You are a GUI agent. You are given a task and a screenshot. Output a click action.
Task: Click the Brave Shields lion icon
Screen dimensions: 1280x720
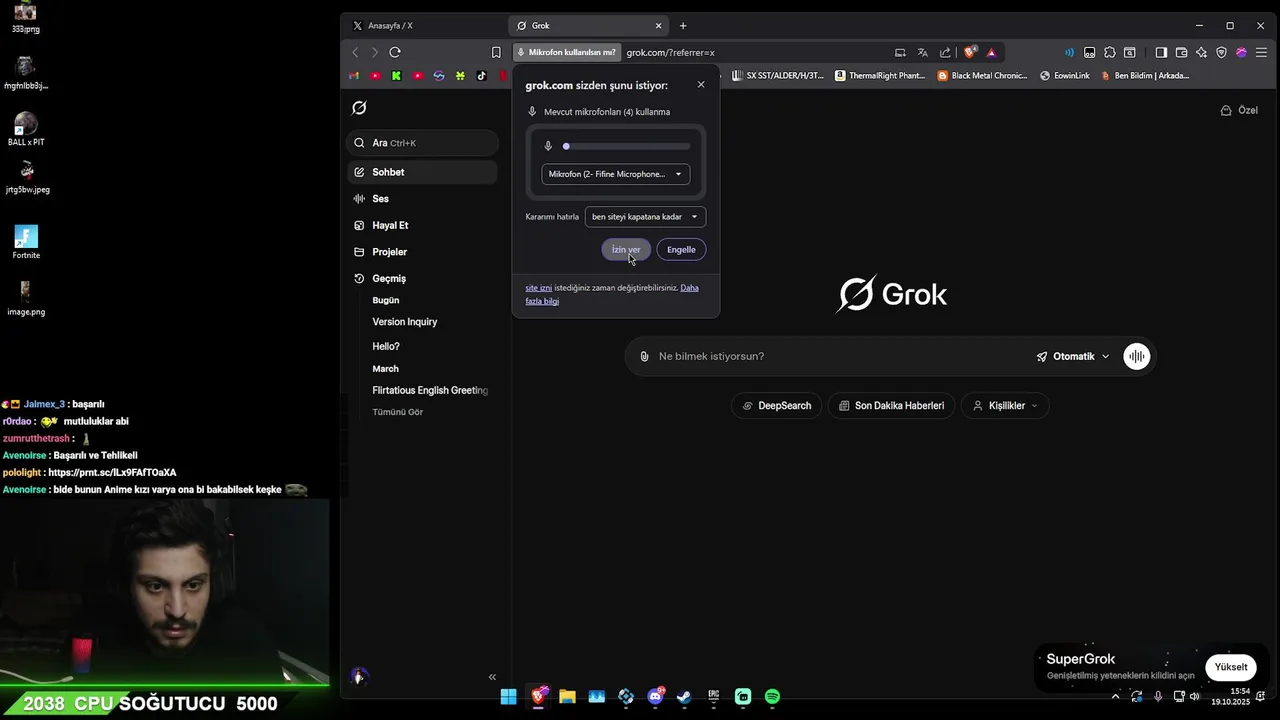(970, 52)
